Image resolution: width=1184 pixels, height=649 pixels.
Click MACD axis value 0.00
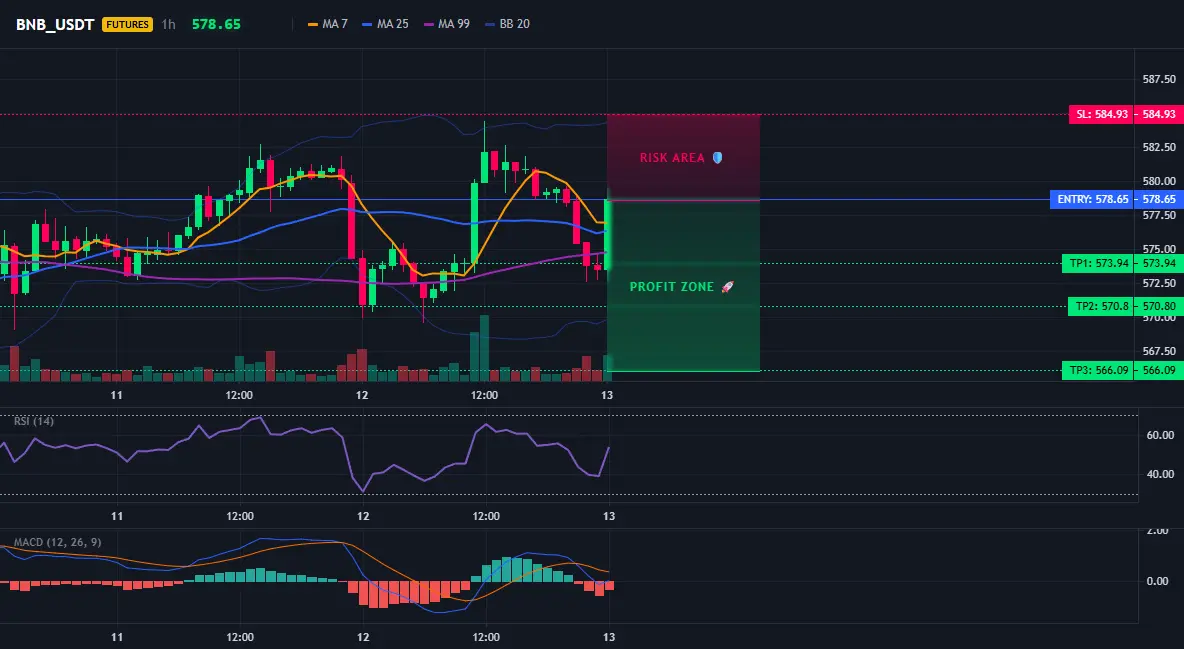(1158, 581)
